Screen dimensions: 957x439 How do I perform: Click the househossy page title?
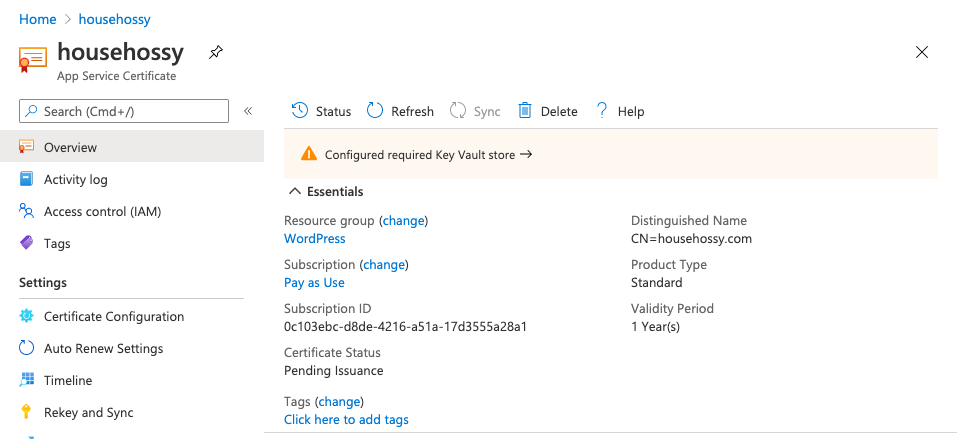point(120,52)
